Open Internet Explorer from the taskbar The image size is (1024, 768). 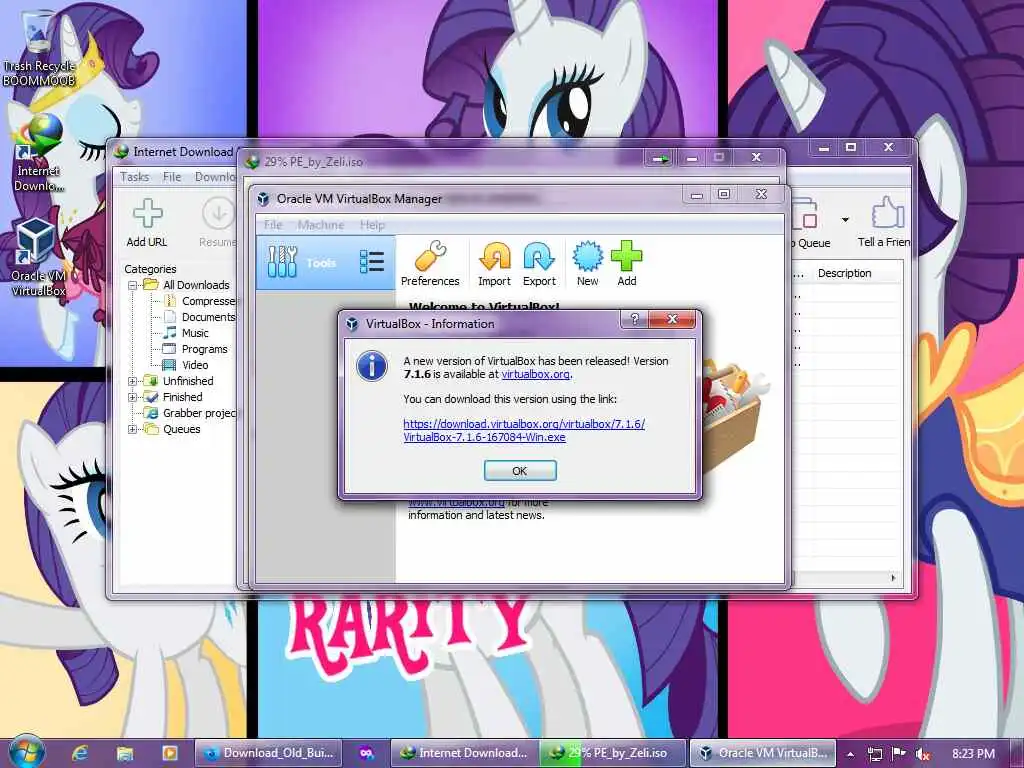[80, 753]
